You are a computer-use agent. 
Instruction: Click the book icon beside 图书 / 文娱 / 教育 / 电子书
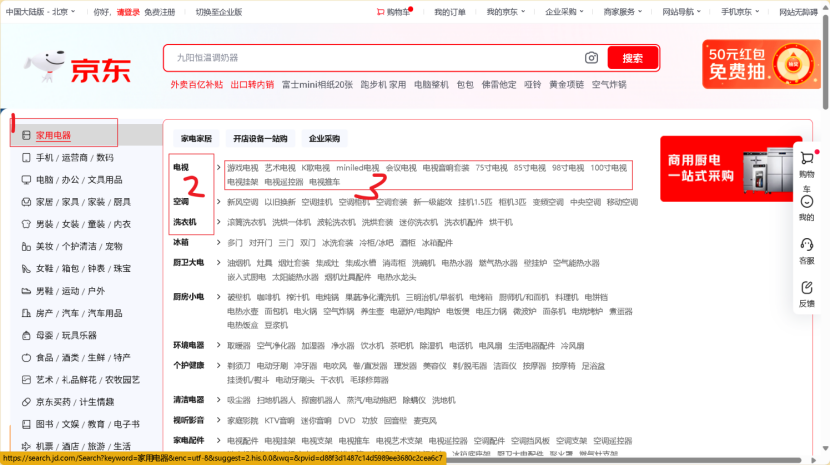(26, 424)
